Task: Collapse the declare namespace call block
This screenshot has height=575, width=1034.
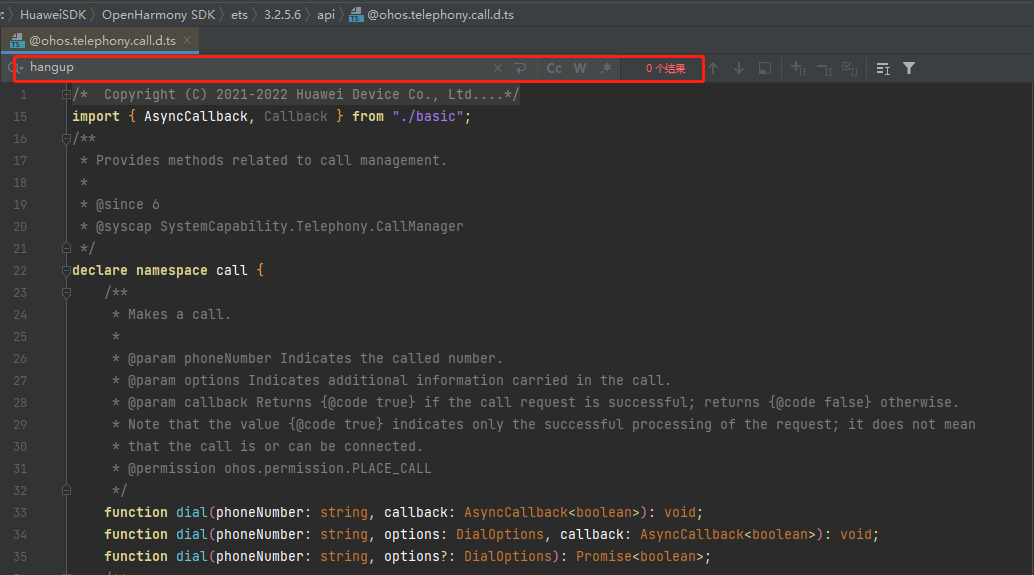Action: [x=66, y=270]
